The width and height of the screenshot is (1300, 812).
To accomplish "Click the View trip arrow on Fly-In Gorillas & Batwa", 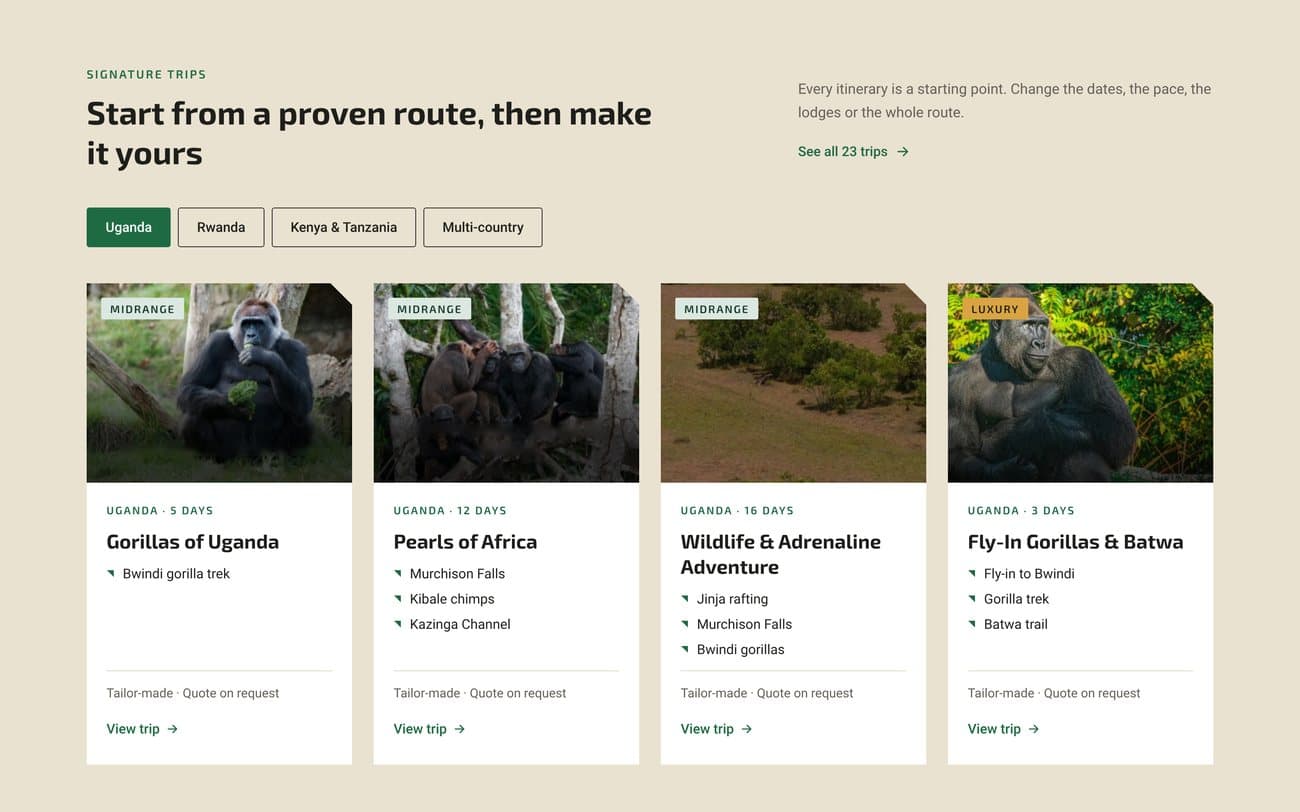I will point(1033,729).
